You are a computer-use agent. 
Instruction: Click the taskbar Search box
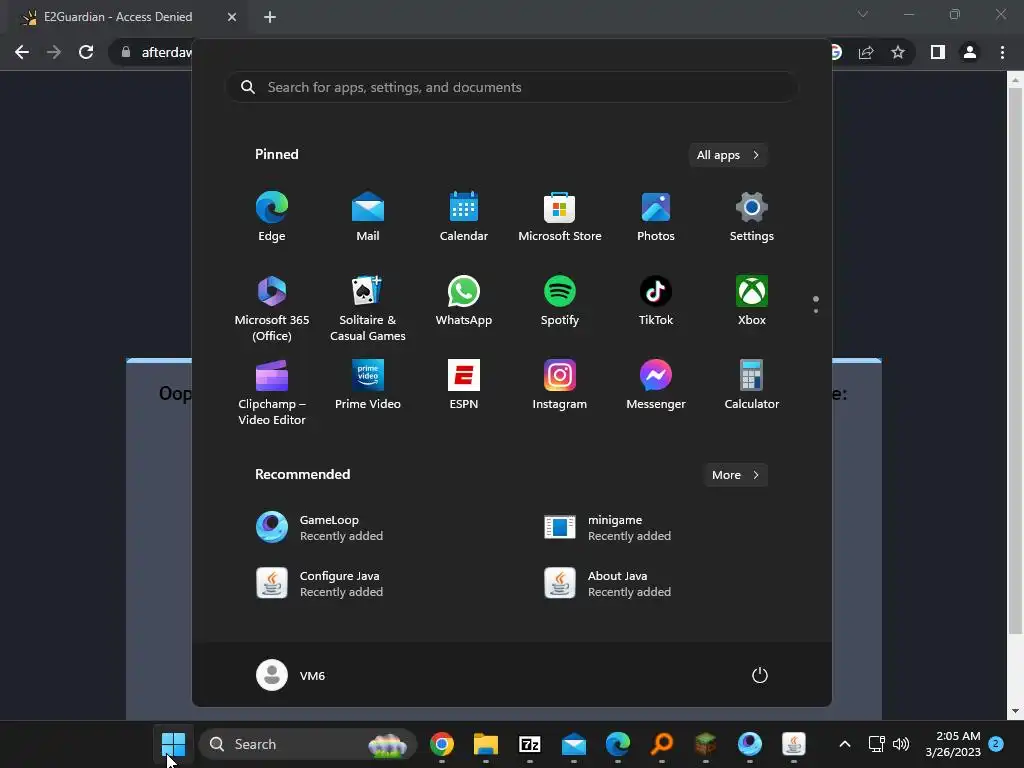click(x=308, y=744)
